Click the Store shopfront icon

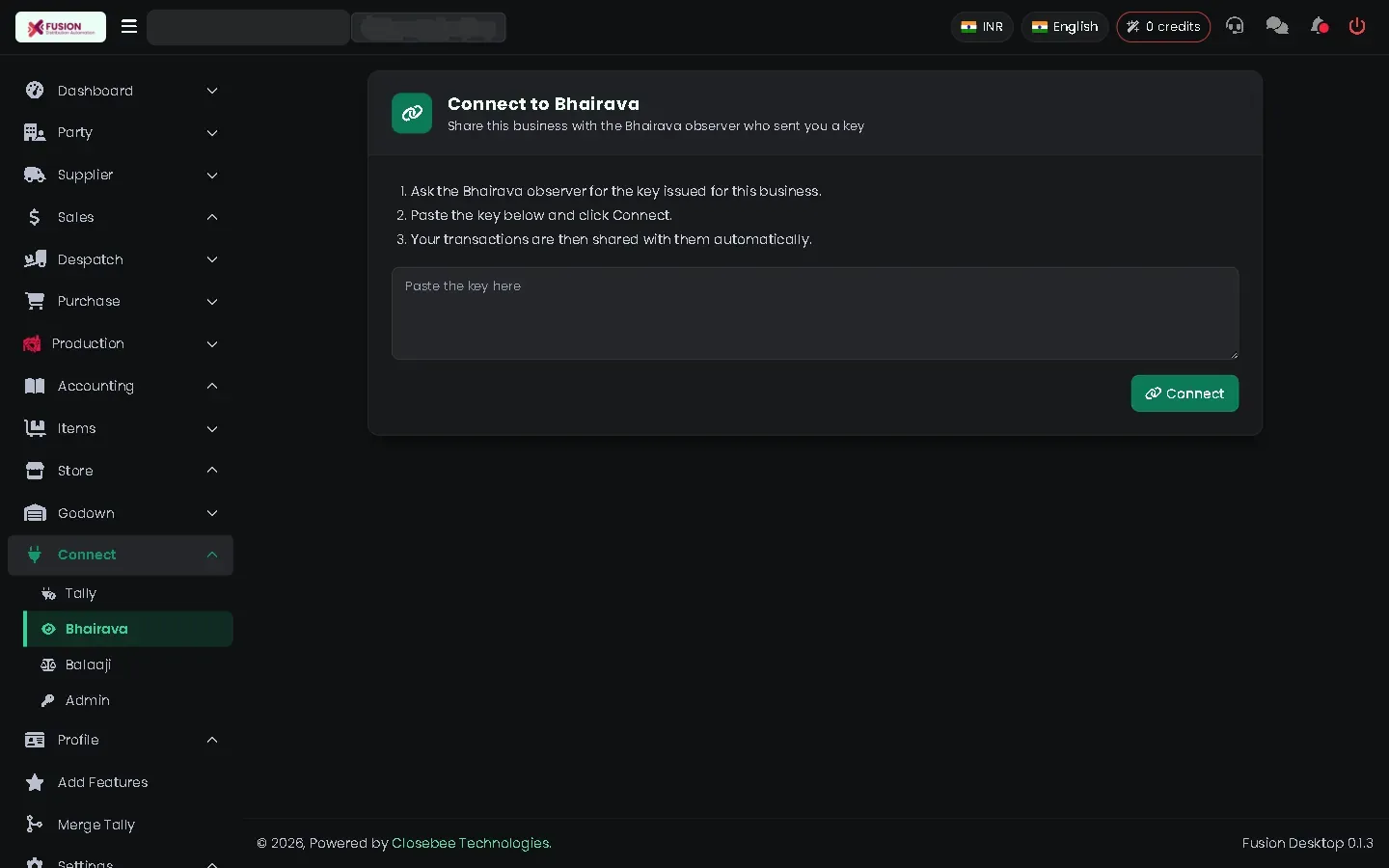35,471
